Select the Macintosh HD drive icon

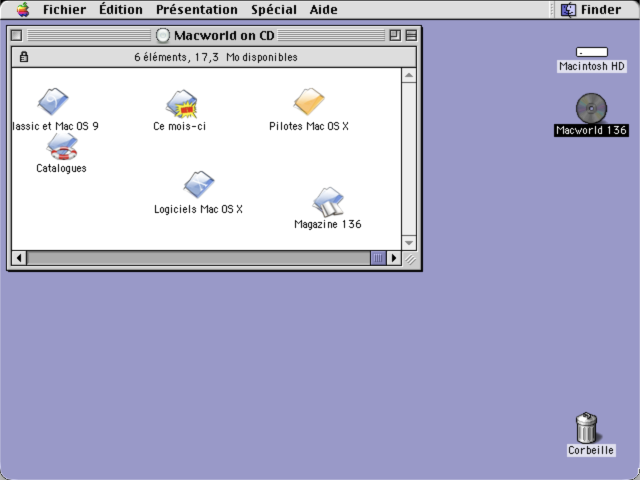point(592,52)
